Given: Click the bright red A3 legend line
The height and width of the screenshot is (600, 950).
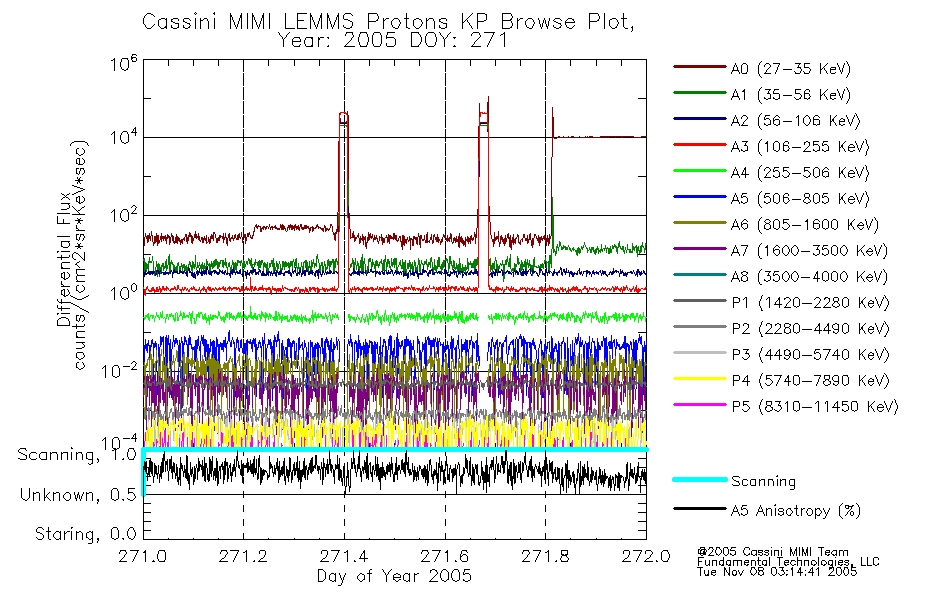Looking at the screenshot, I should pos(699,145).
